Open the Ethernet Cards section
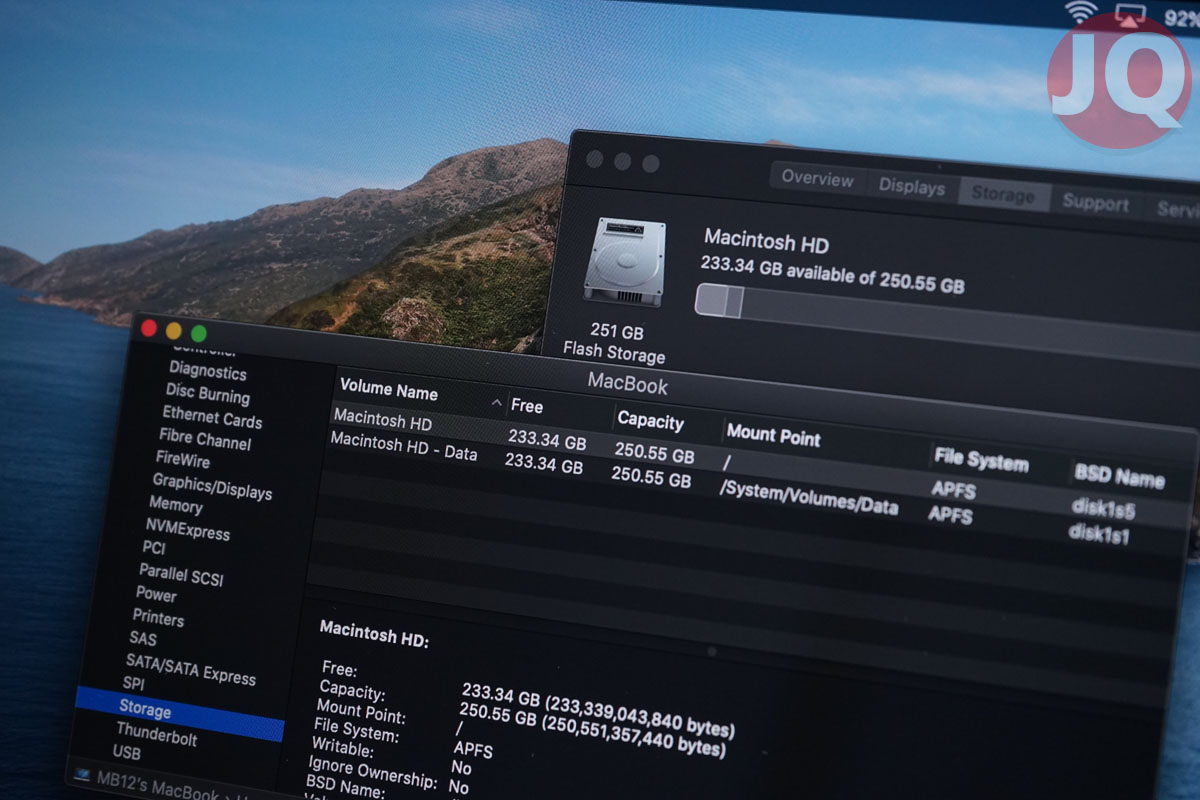This screenshot has width=1200, height=800. (x=212, y=418)
